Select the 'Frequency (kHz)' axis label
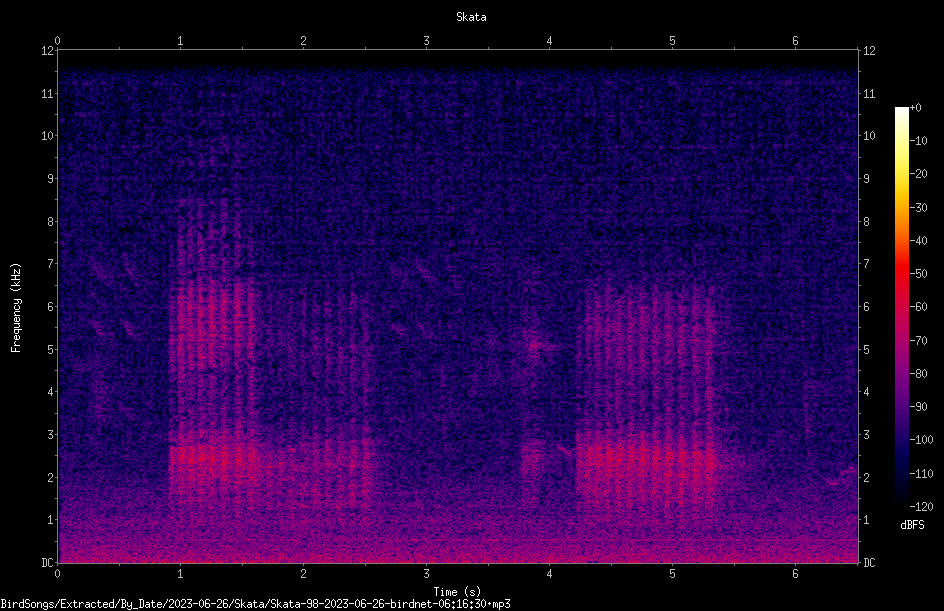This screenshot has width=944, height=611. pyautogui.click(x=16, y=308)
